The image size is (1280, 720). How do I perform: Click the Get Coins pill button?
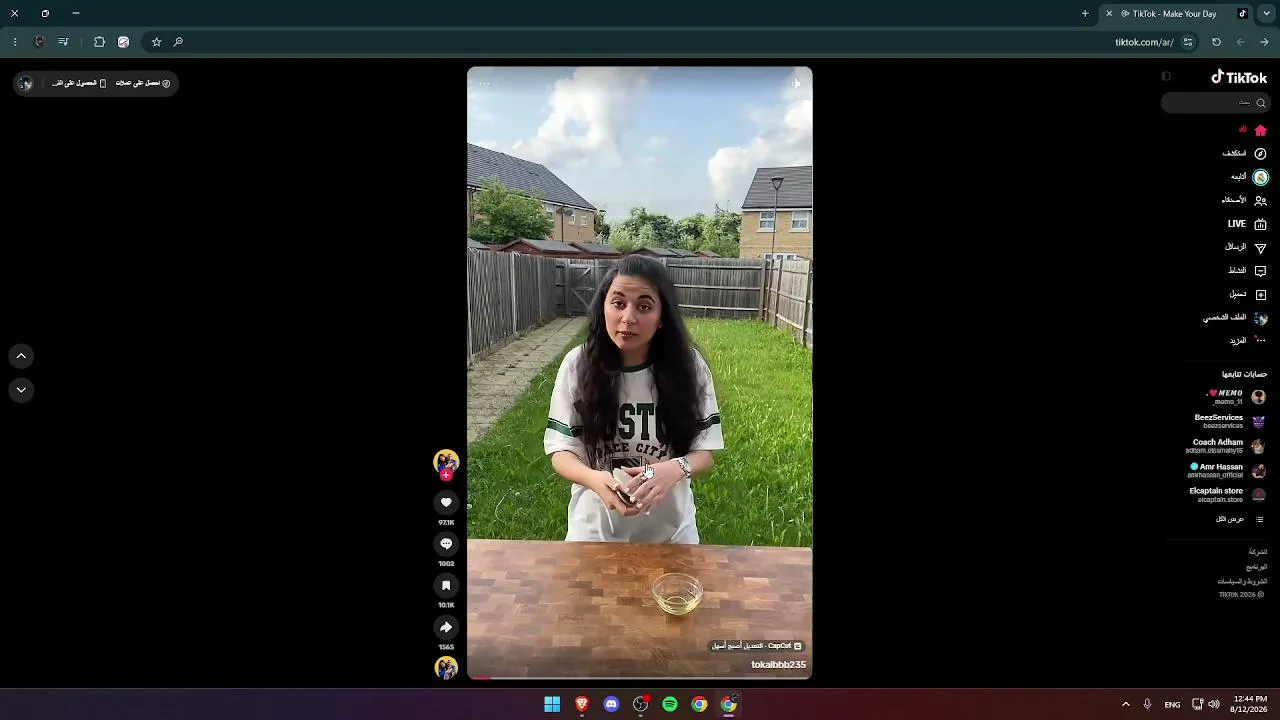tap(143, 83)
